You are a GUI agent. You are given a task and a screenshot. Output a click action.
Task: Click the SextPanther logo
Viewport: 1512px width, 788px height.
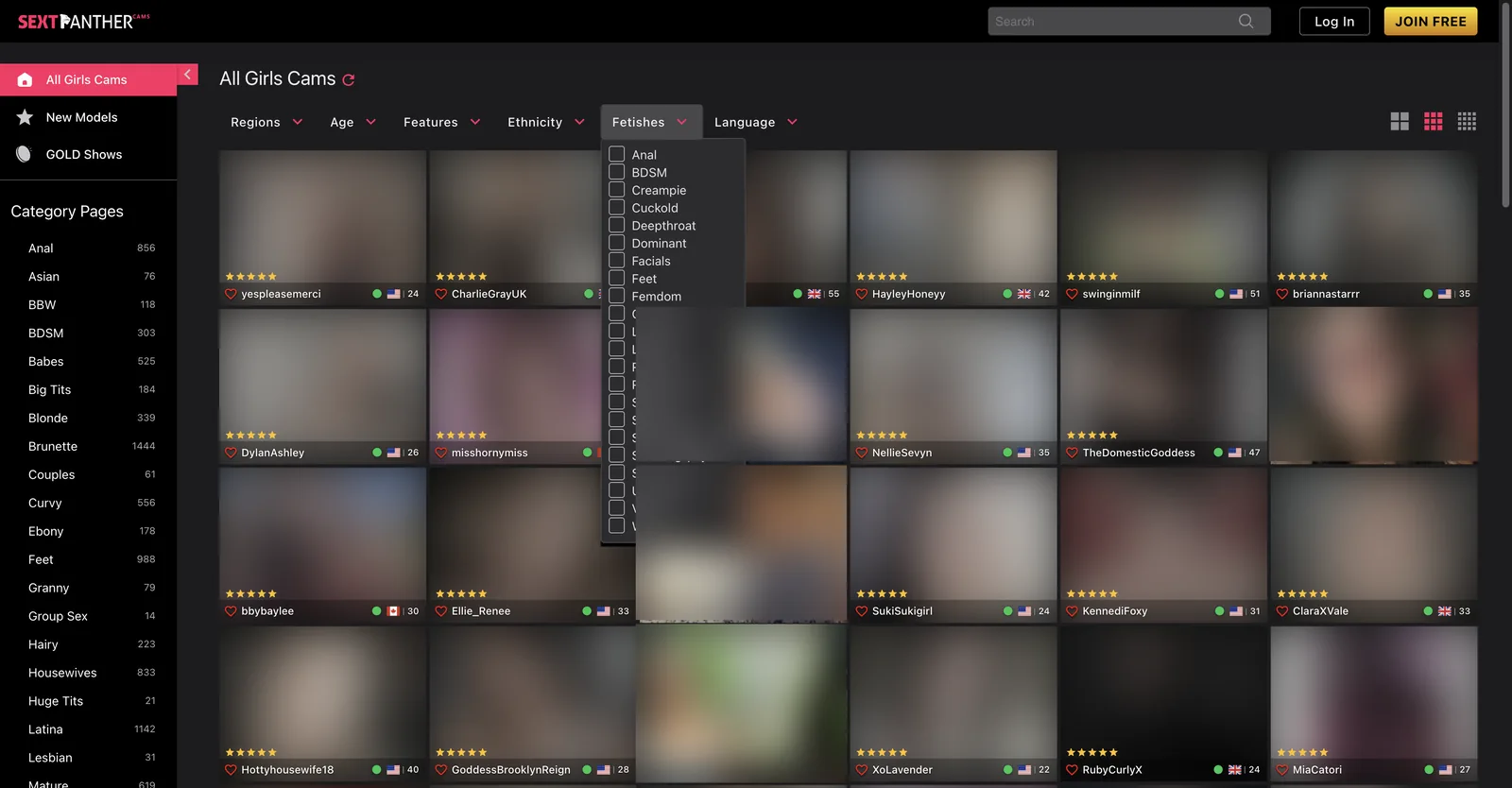[x=83, y=21]
